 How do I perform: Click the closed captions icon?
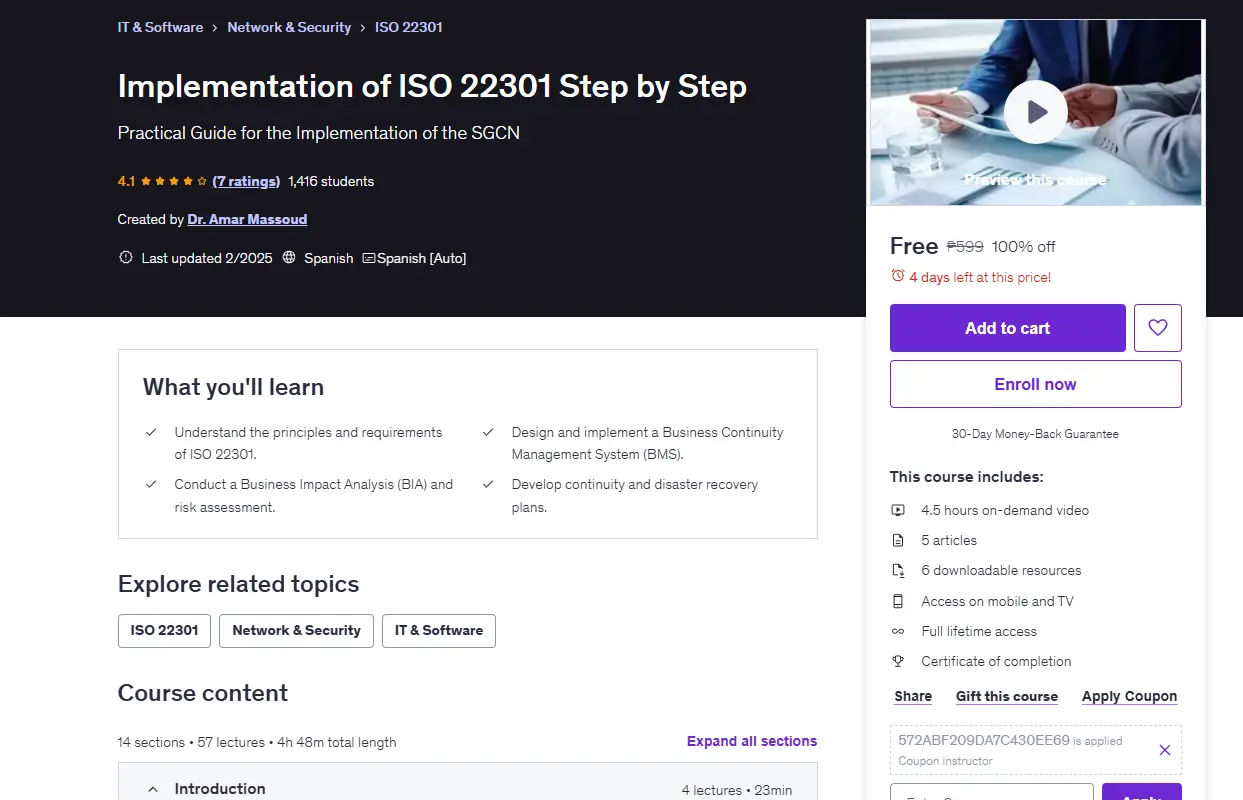point(369,258)
